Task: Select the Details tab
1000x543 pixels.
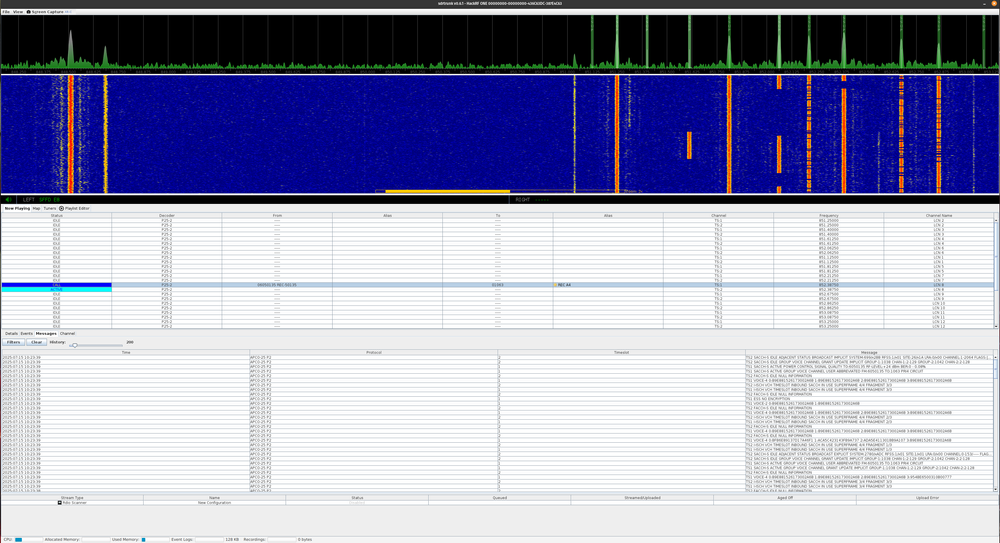Action: 11,333
